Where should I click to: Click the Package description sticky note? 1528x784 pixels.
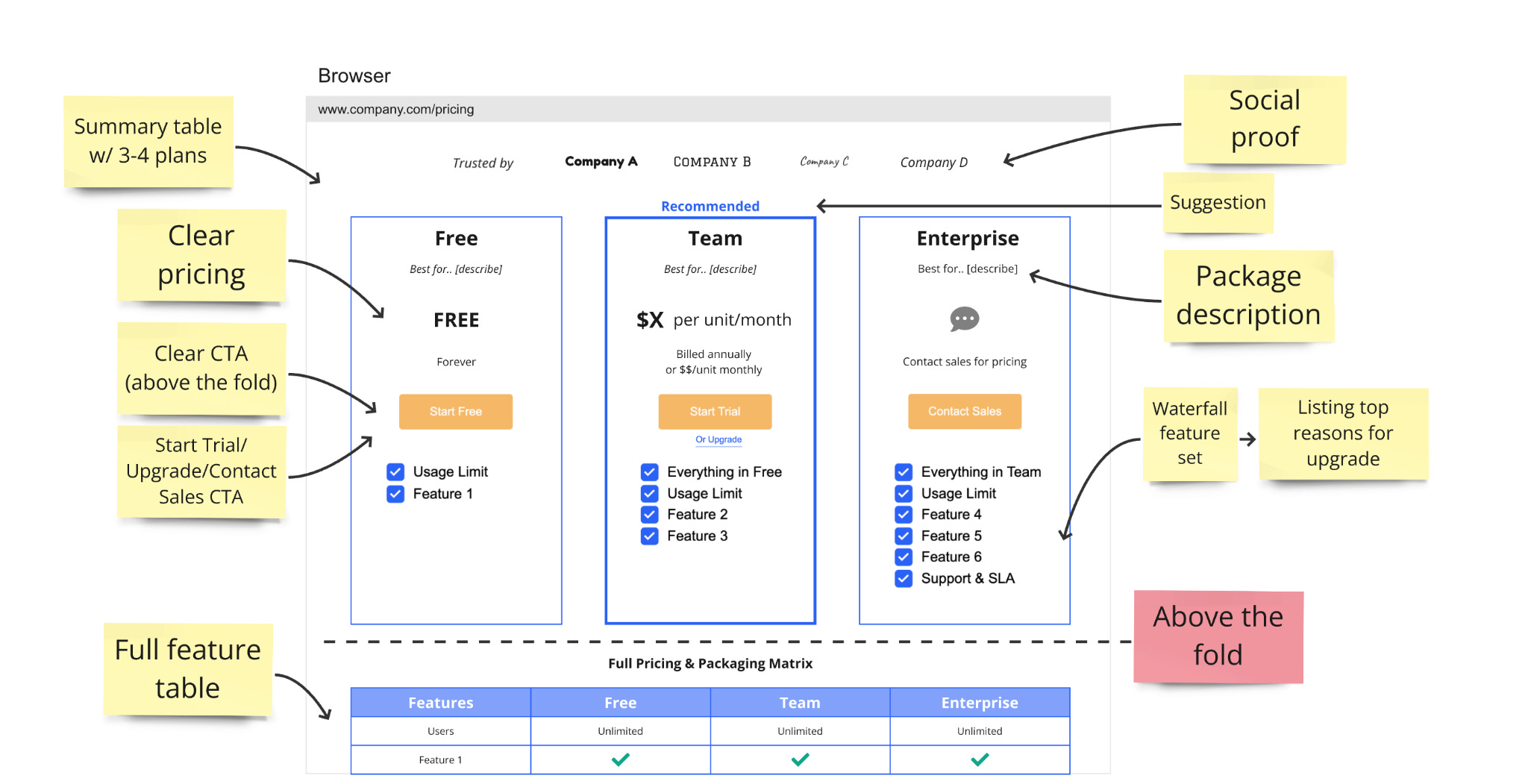[1248, 296]
